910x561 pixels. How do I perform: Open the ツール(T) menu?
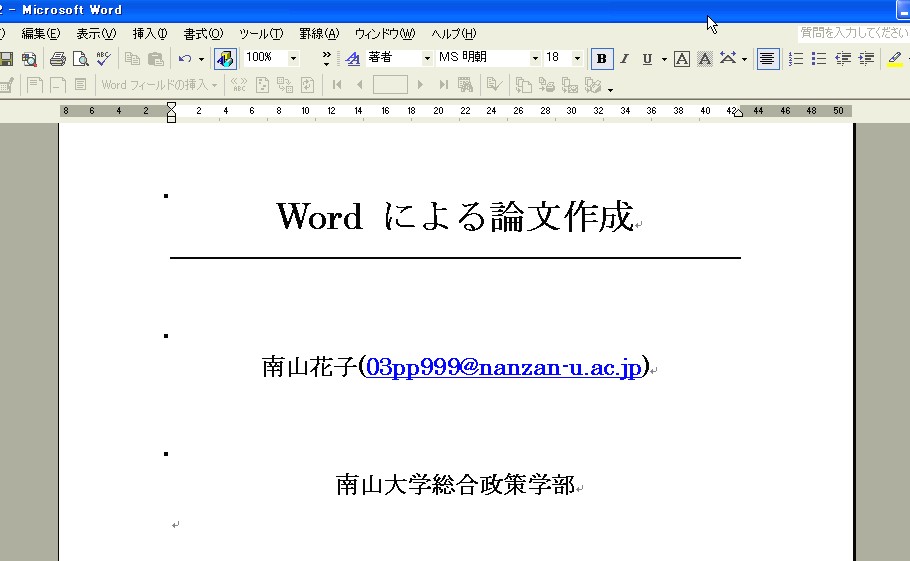tap(261, 34)
